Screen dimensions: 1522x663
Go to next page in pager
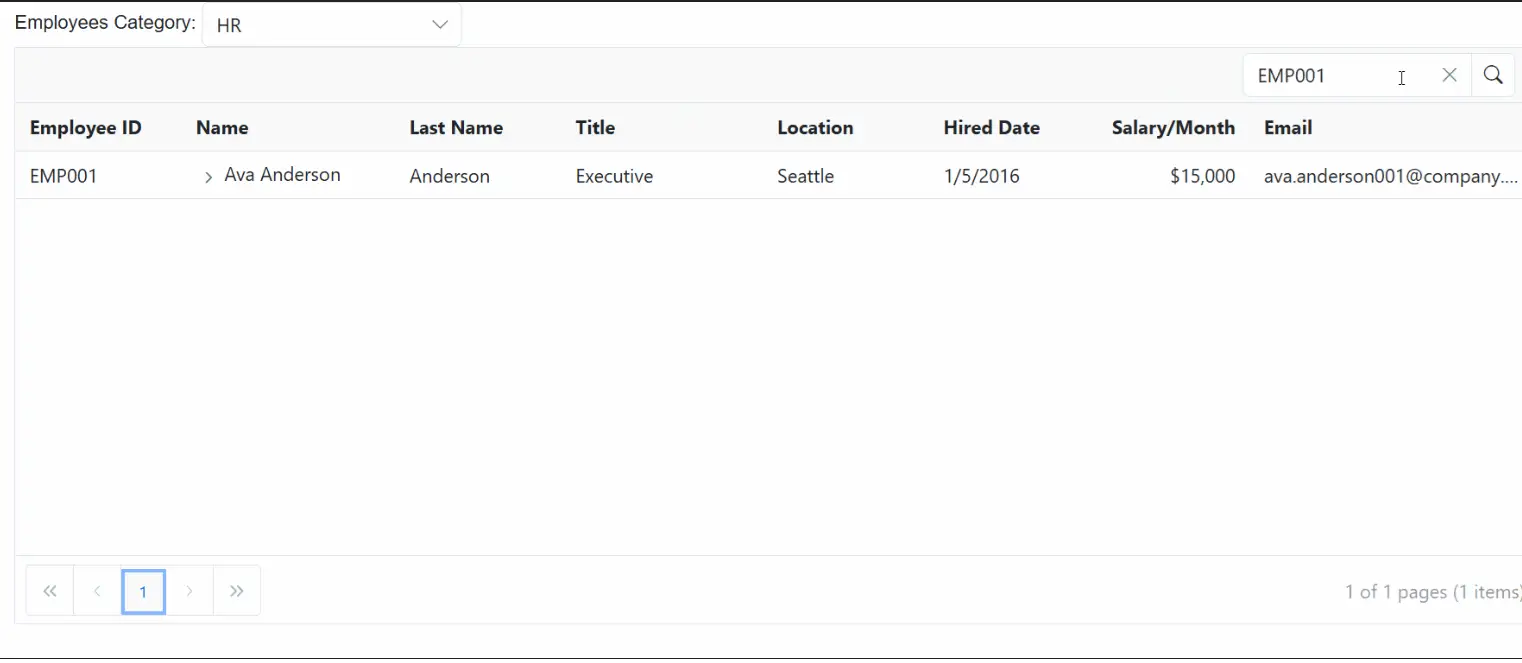pos(190,591)
